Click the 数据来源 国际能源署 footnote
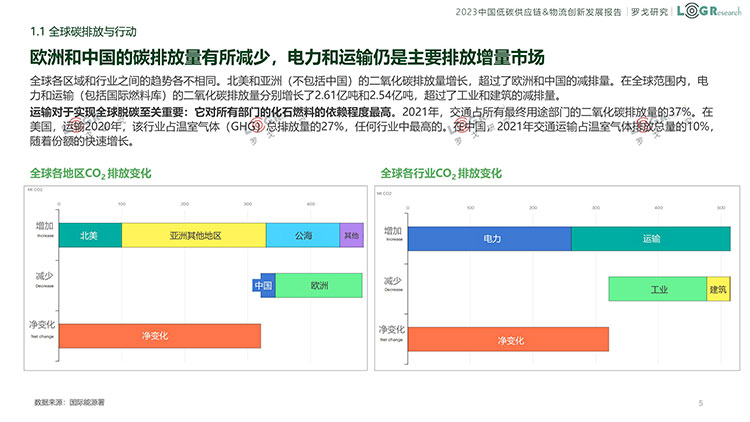This screenshot has height=422, width=750. tap(69, 402)
